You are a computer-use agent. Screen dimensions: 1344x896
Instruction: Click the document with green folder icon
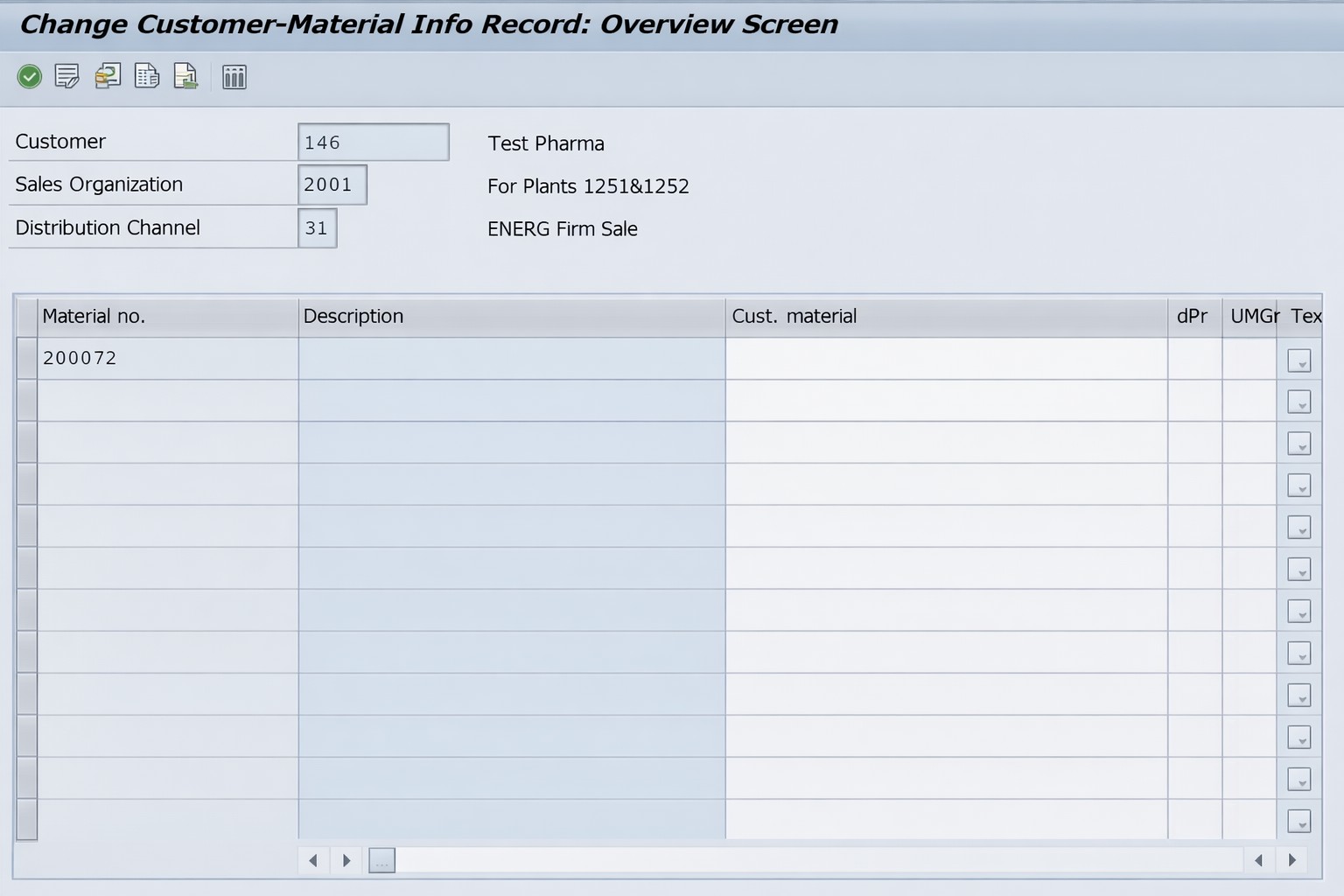185,77
